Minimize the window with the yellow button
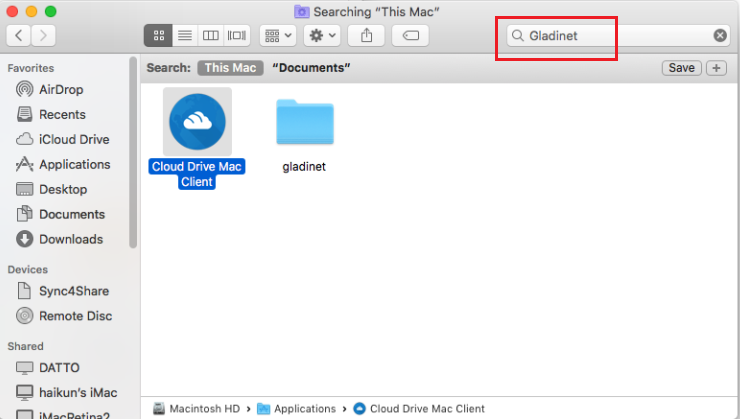740x419 pixels. pyautogui.click(x=31, y=11)
